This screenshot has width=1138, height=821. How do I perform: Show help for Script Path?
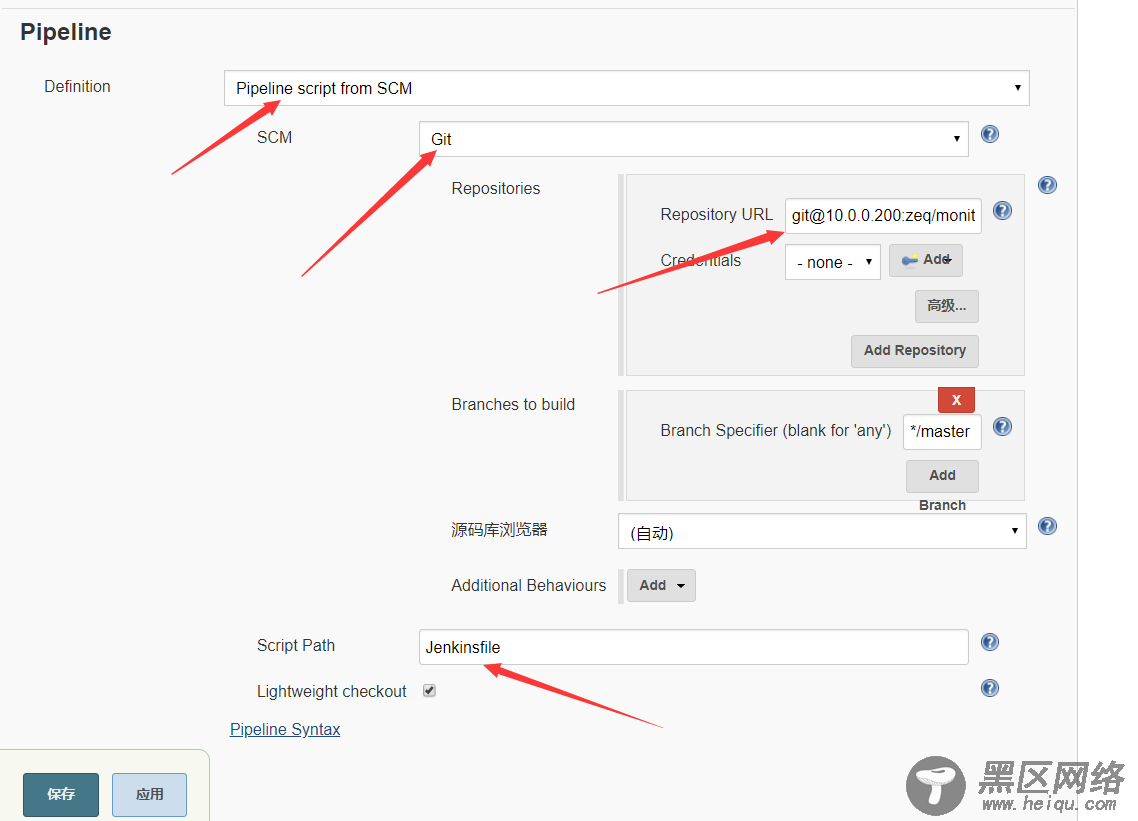point(989,642)
